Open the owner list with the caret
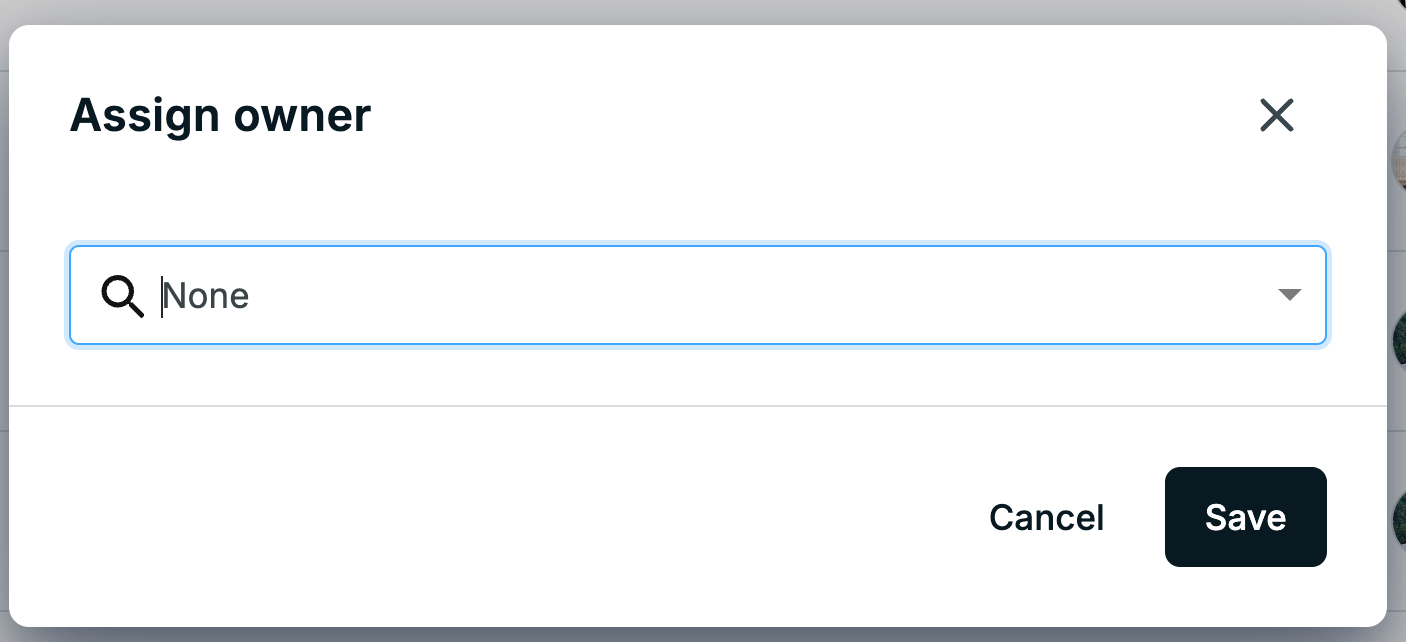The width and height of the screenshot is (1406, 642). point(1290,295)
